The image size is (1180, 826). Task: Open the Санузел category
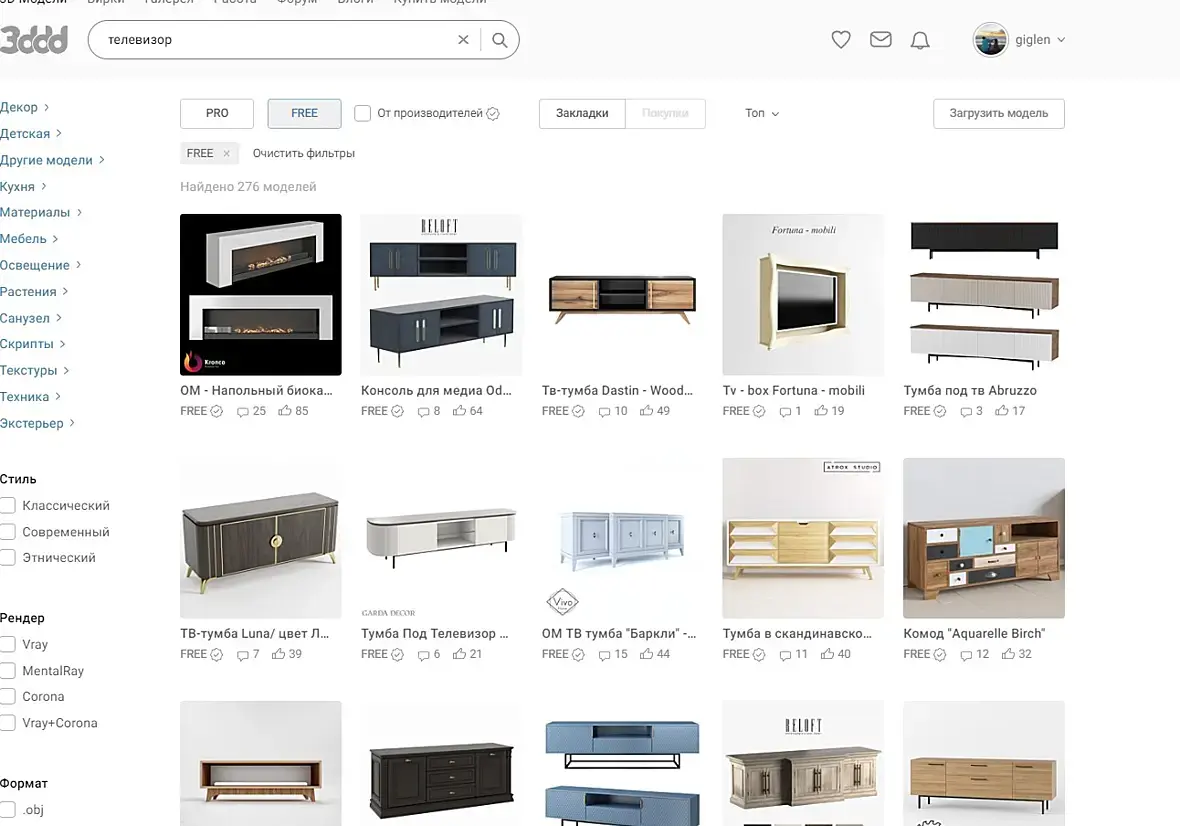[x=31, y=317]
